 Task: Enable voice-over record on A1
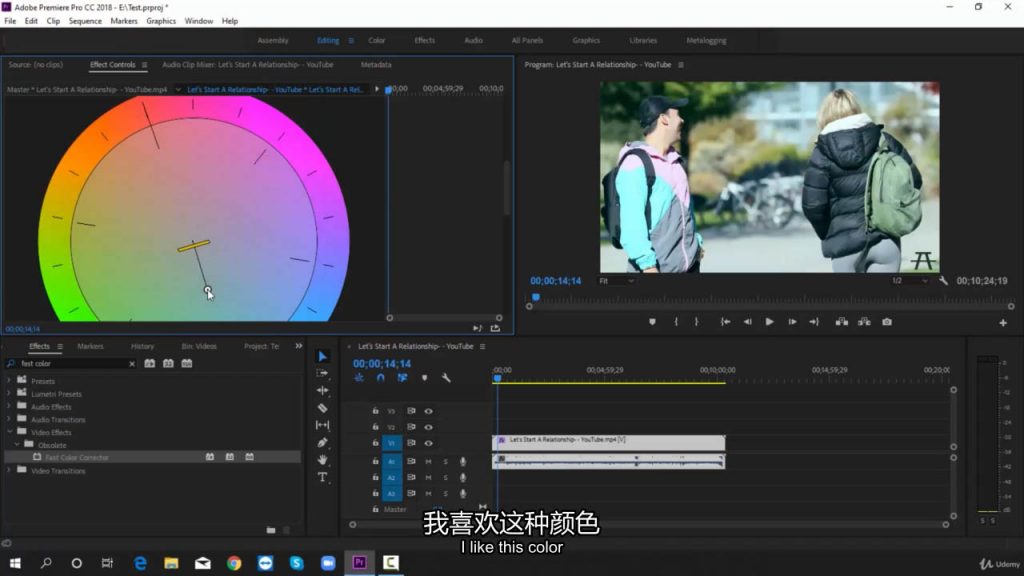(x=463, y=462)
